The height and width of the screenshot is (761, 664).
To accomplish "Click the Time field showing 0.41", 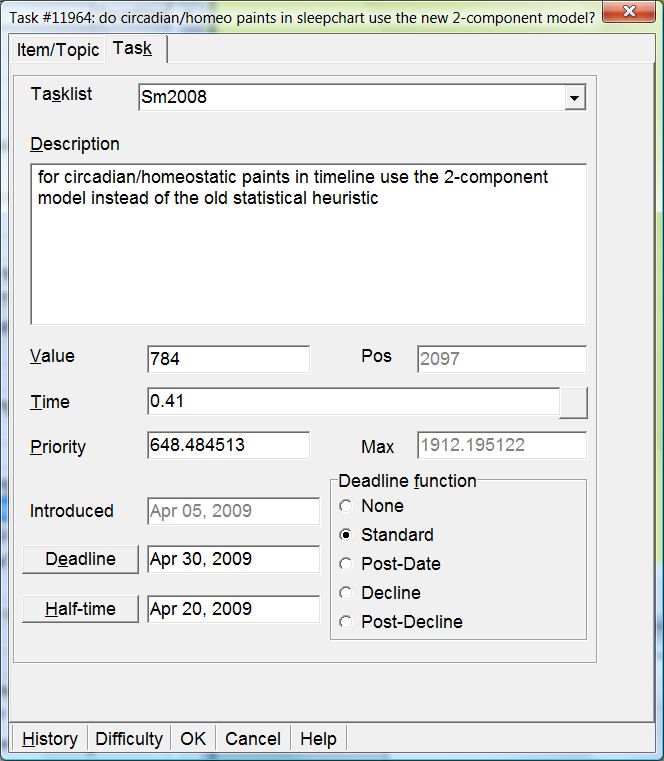I will click(352, 402).
